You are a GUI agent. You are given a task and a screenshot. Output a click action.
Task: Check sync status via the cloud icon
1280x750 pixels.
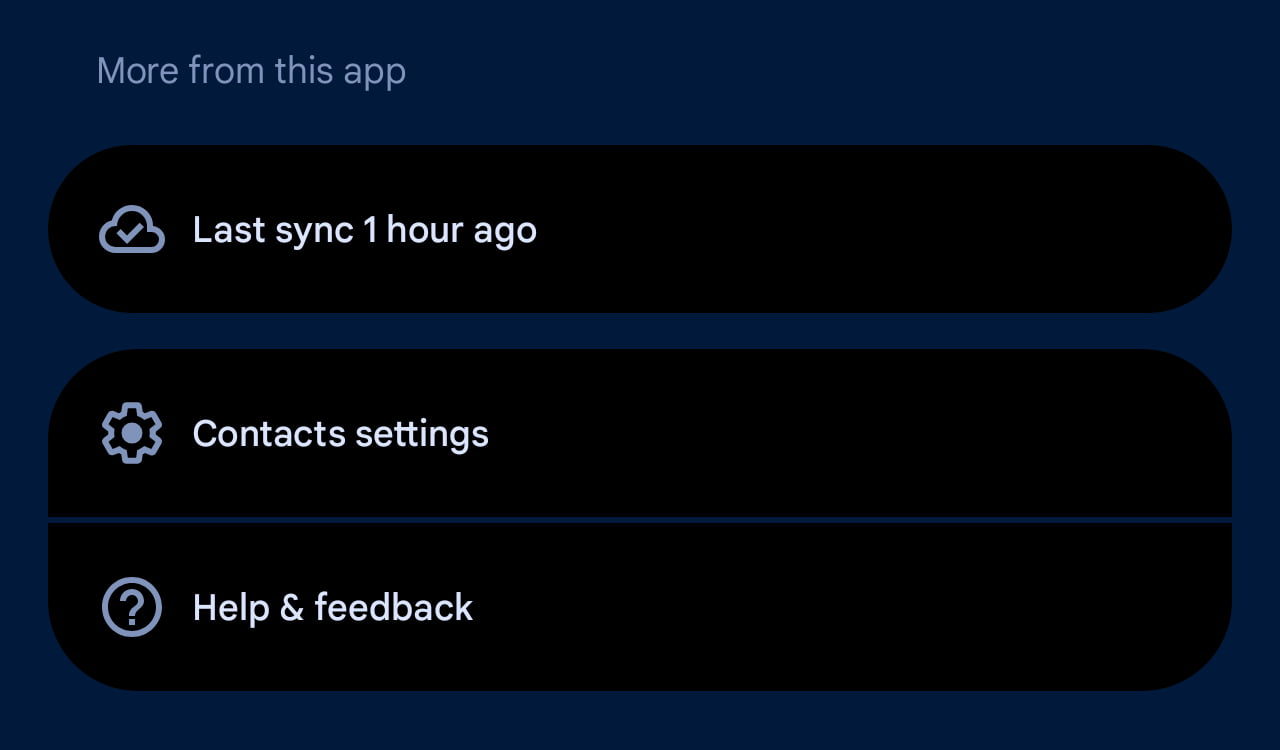coord(132,230)
